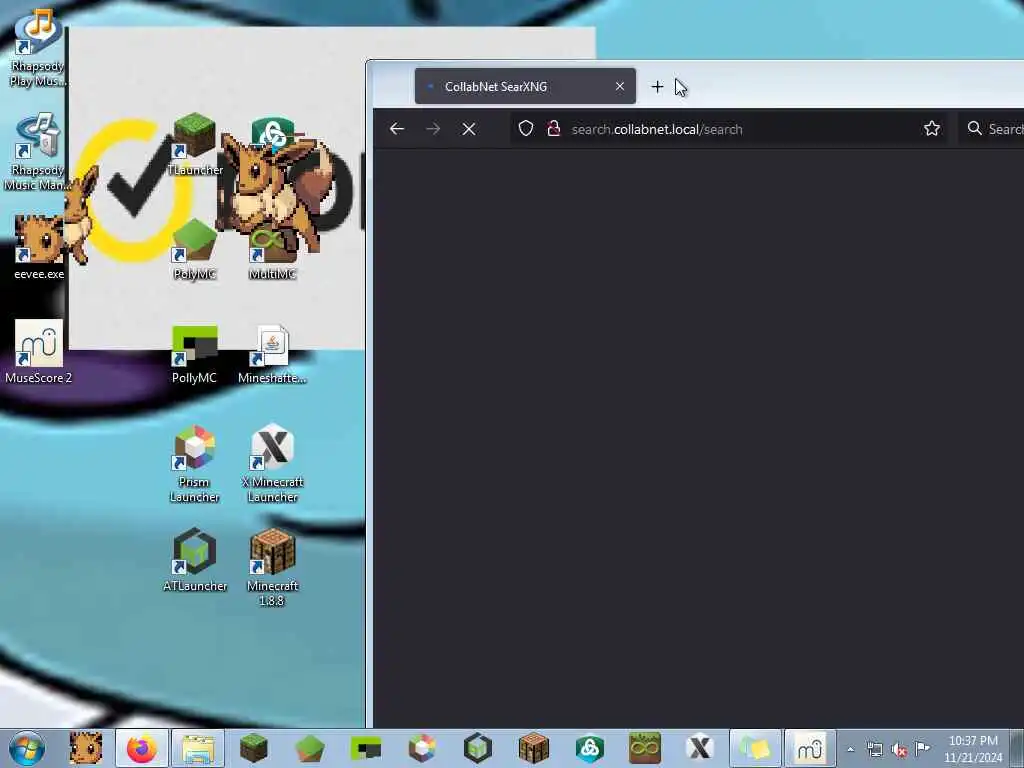Launch the eevee.exe desktop shortcut
Image resolution: width=1024 pixels, height=768 pixels.
[x=39, y=248]
